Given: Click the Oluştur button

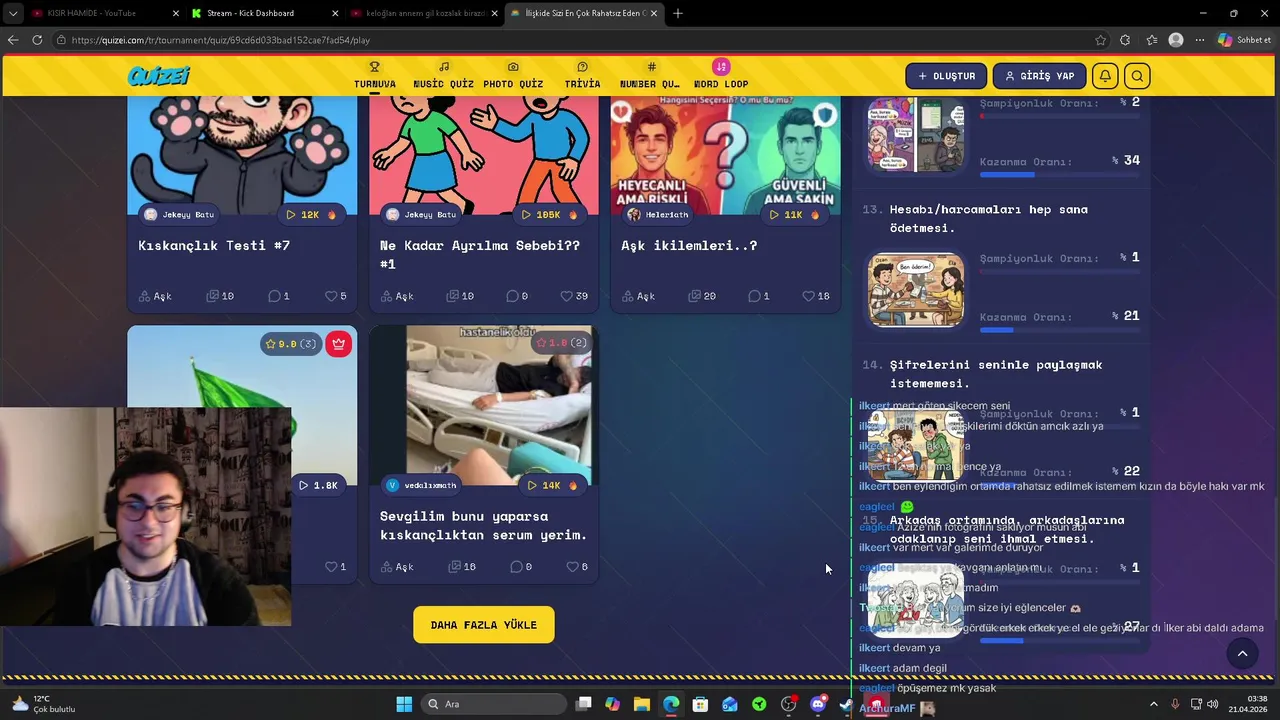Looking at the screenshot, I should point(946,76).
